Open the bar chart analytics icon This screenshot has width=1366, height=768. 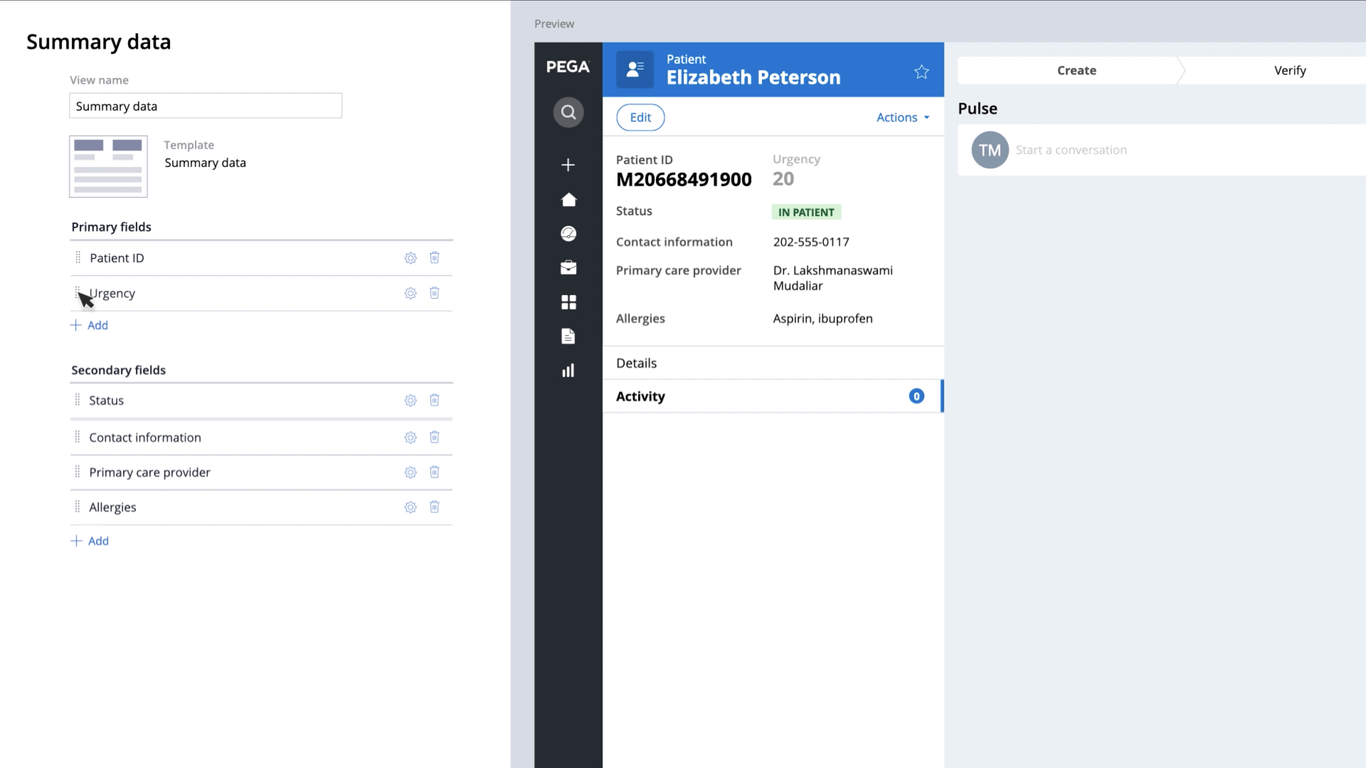click(568, 370)
